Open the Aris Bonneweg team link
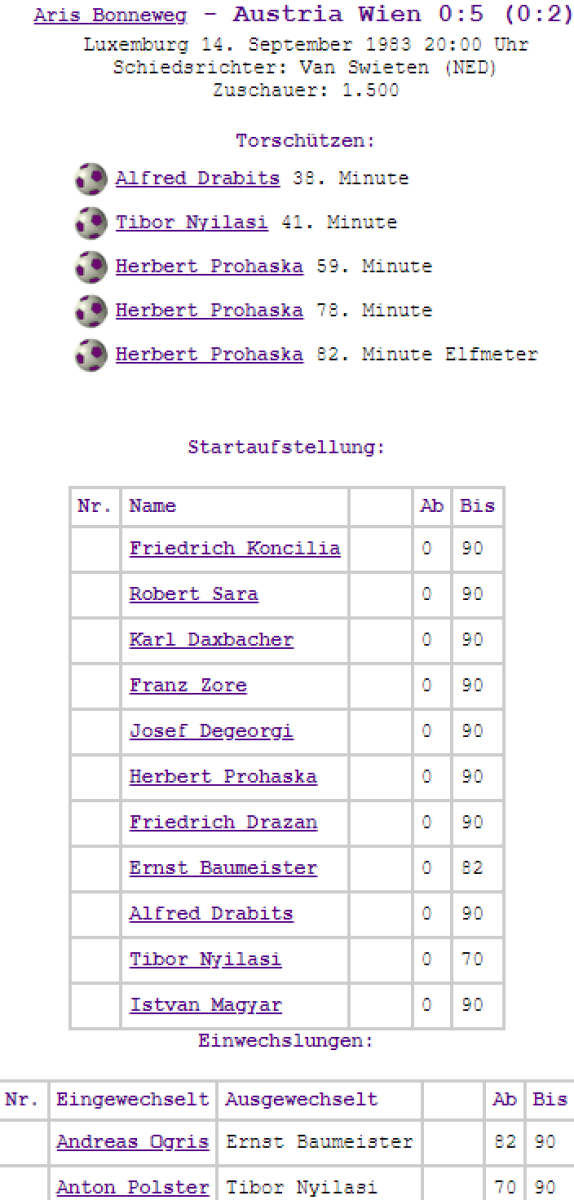Screen dimensions: 574x1200 (x=110, y=17)
